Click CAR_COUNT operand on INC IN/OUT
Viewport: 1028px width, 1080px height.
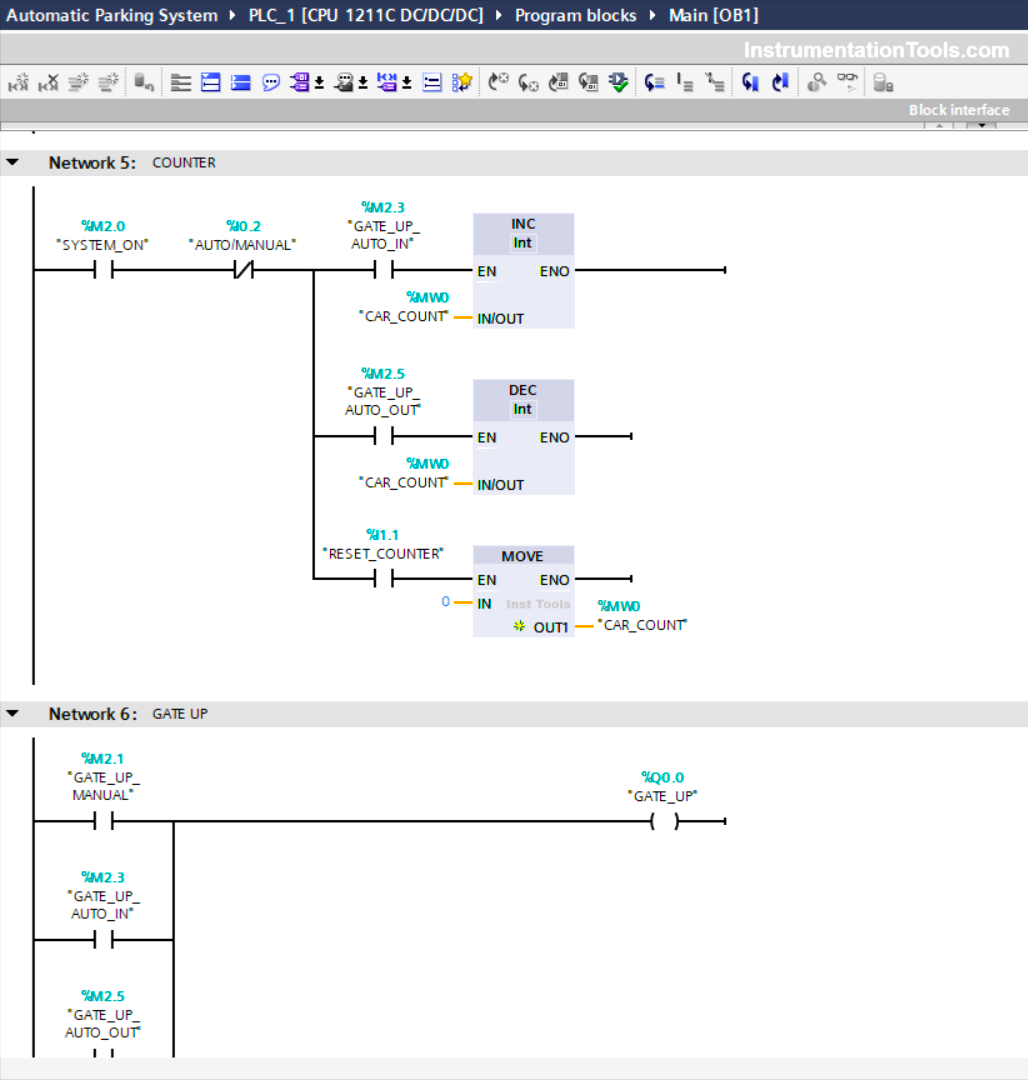(x=403, y=316)
